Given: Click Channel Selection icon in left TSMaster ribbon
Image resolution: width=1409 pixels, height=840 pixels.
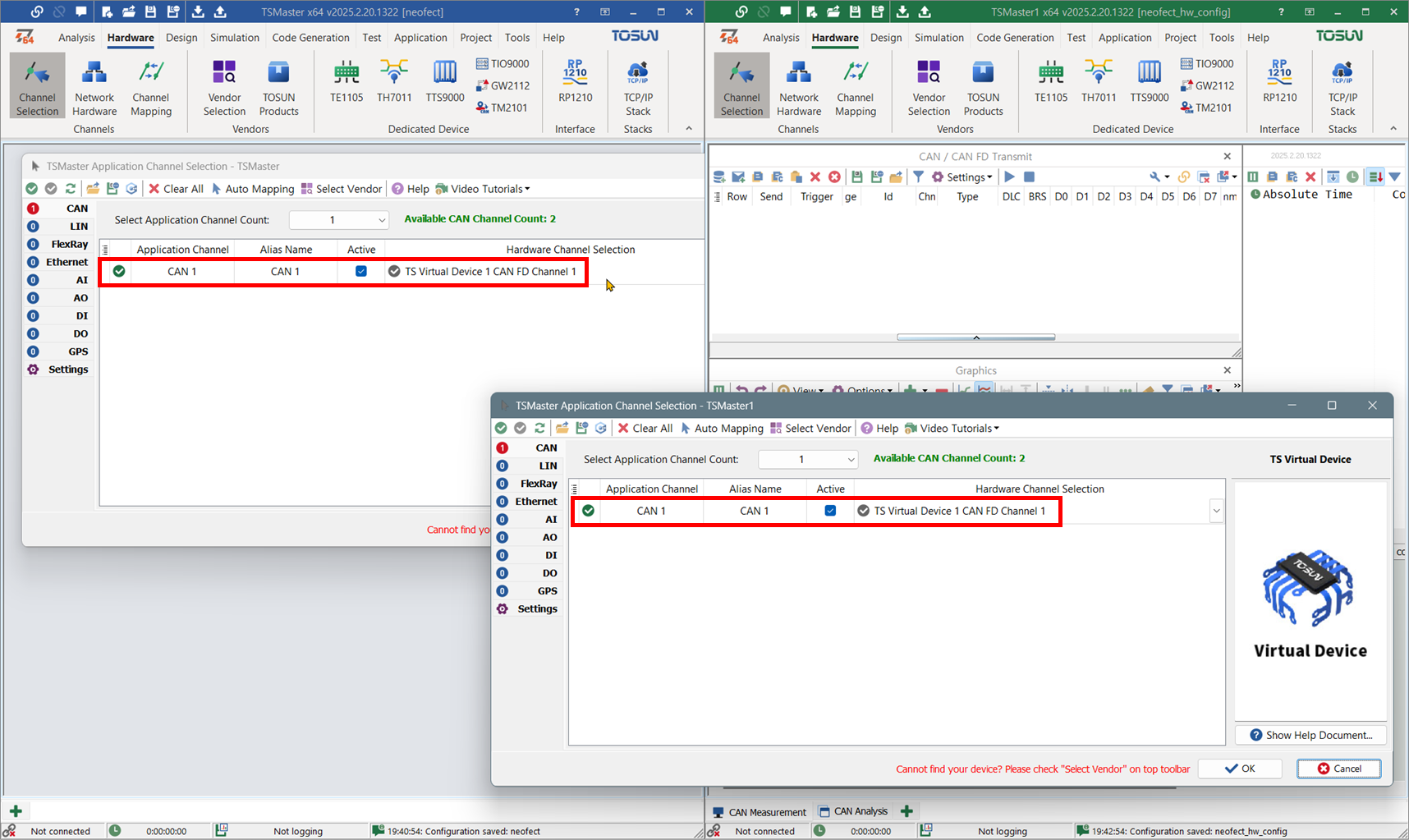Looking at the screenshot, I should tap(37, 85).
